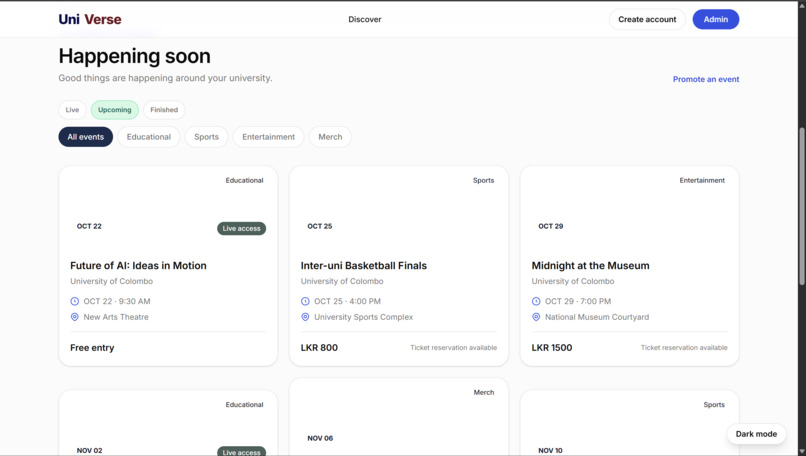Open the Admin button

(716, 19)
